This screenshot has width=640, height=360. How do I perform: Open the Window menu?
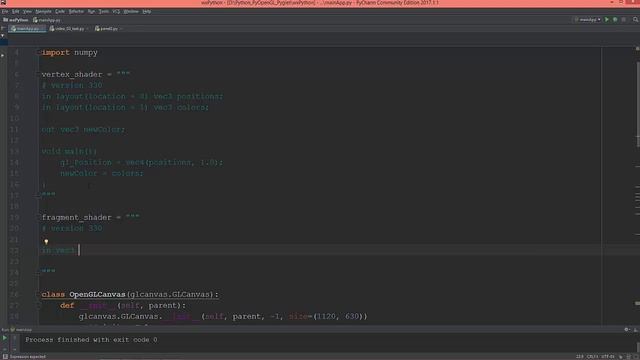[x=131, y=11]
